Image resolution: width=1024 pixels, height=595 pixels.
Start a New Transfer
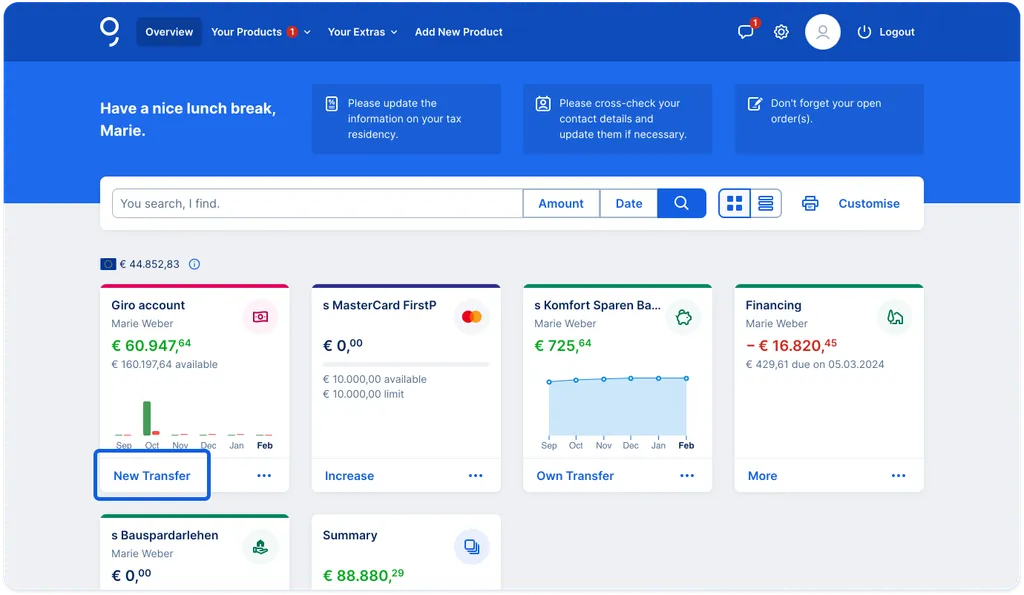coord(152,475)
